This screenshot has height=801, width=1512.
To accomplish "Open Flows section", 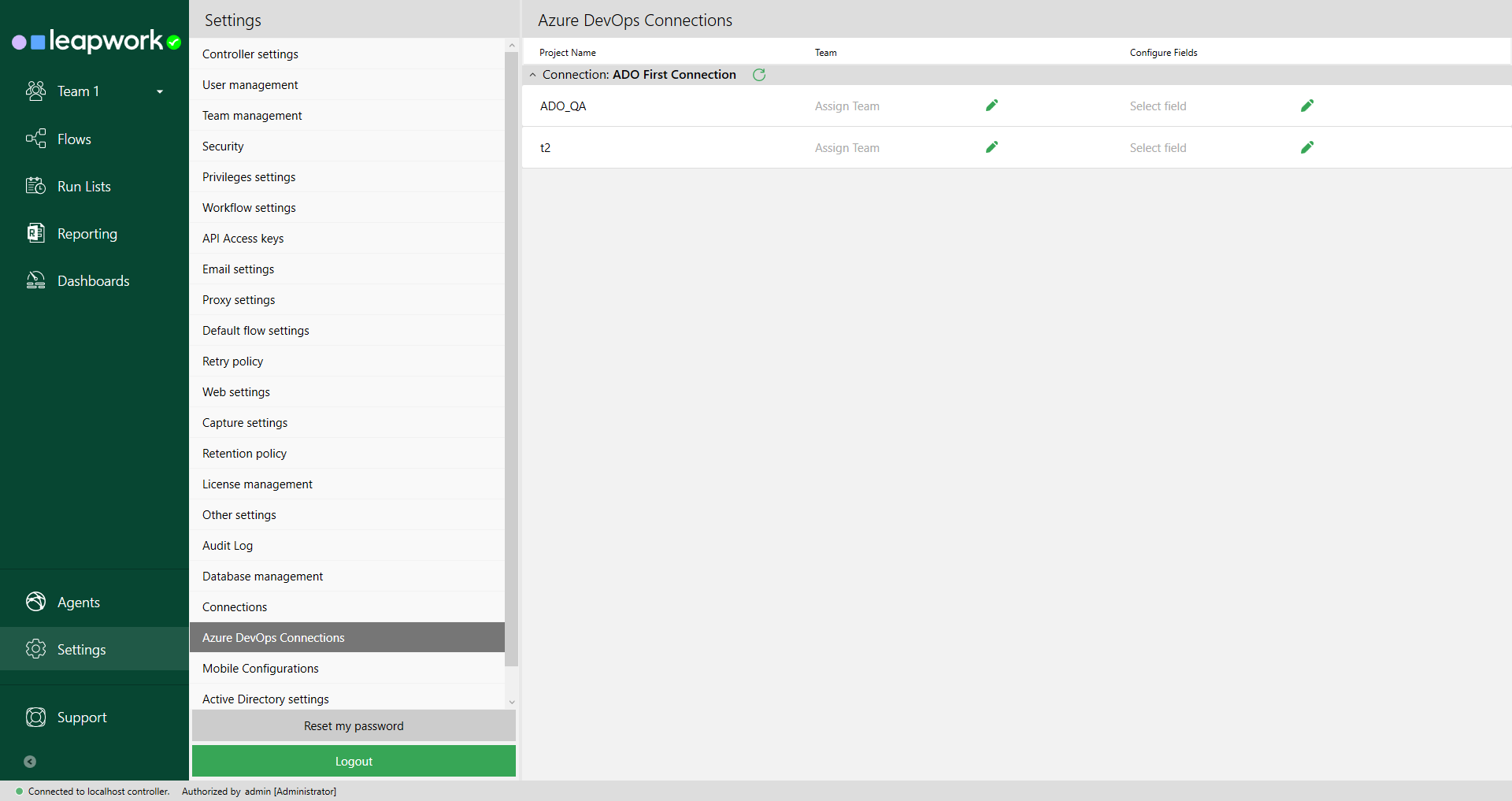I will (x=94, y=139).
